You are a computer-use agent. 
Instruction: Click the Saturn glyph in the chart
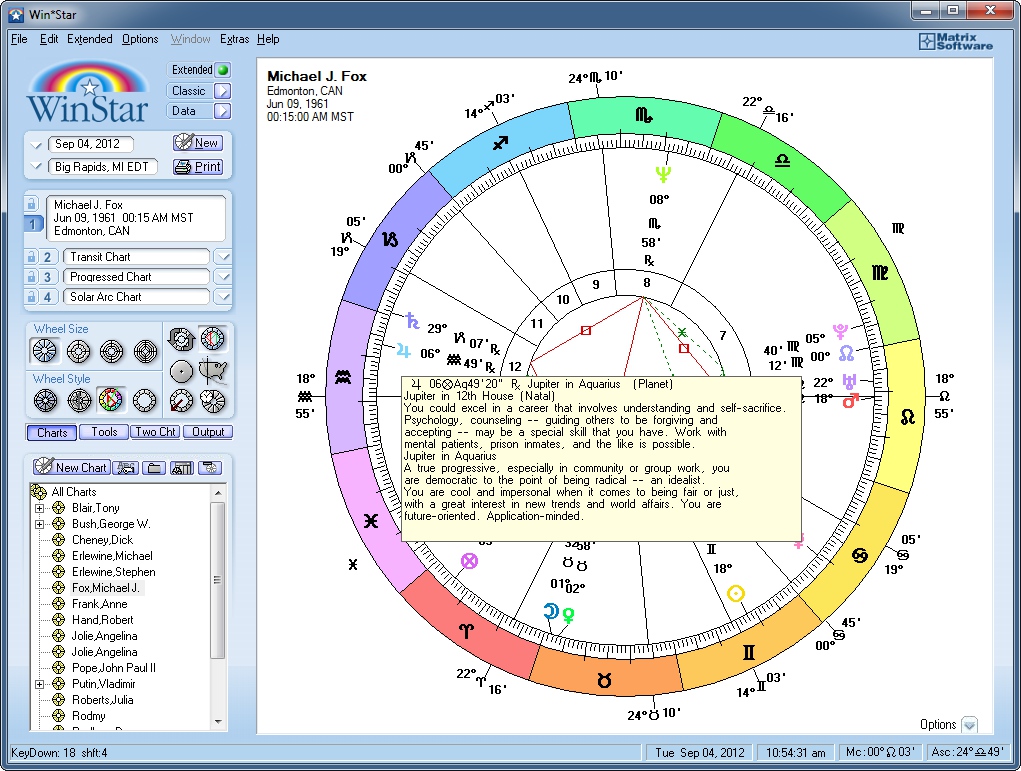(x=412, y=320)
